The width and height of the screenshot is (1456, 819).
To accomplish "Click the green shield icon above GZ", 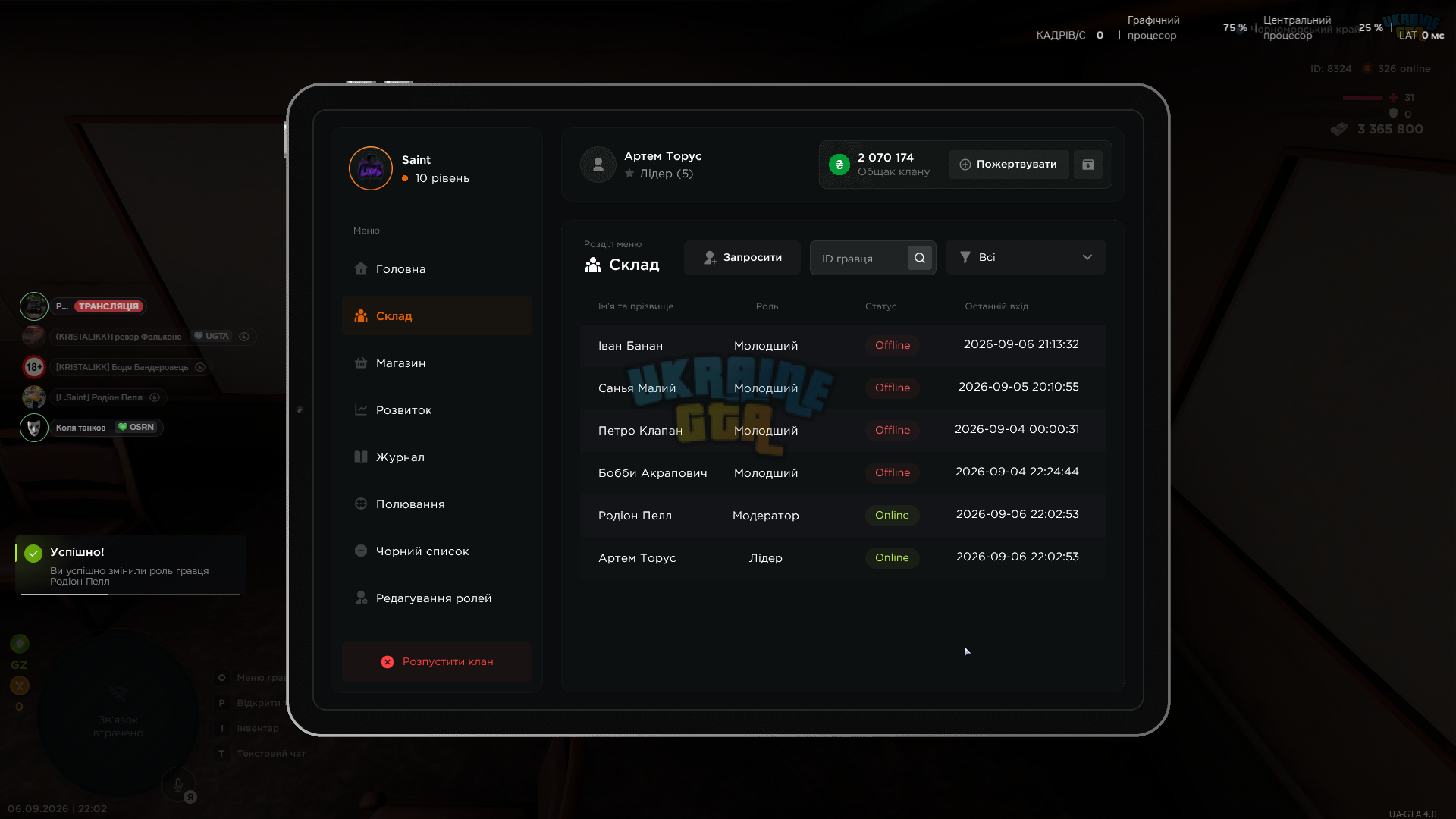I will (x=20, y=644).
